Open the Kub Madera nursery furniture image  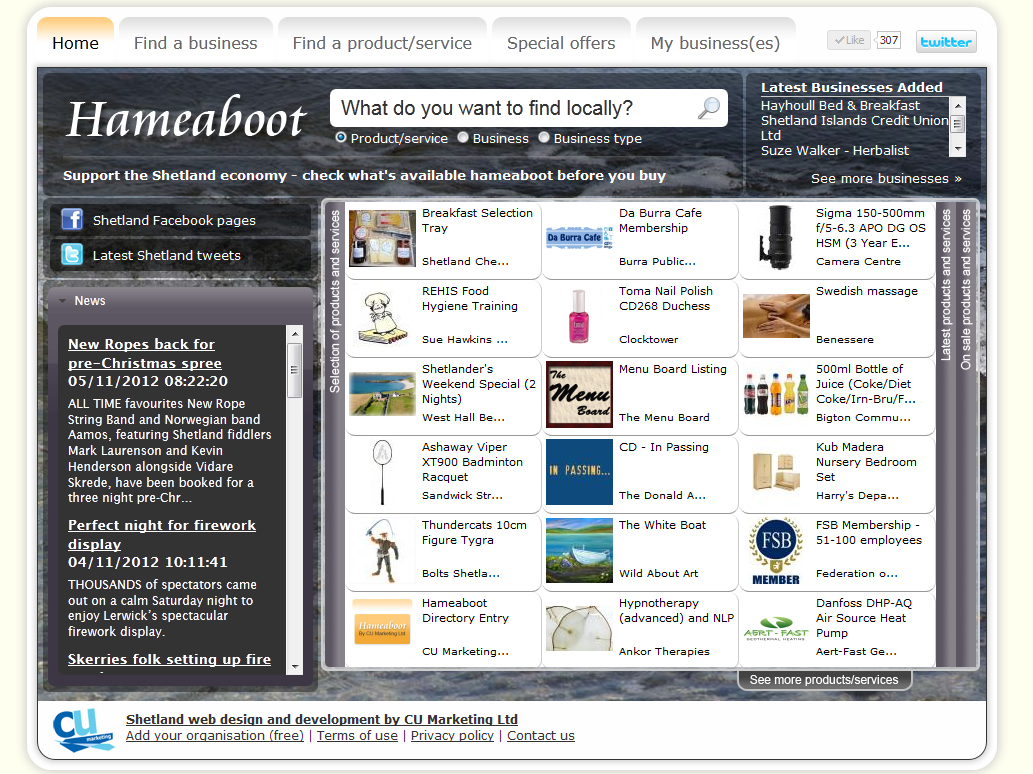point(776,472)
